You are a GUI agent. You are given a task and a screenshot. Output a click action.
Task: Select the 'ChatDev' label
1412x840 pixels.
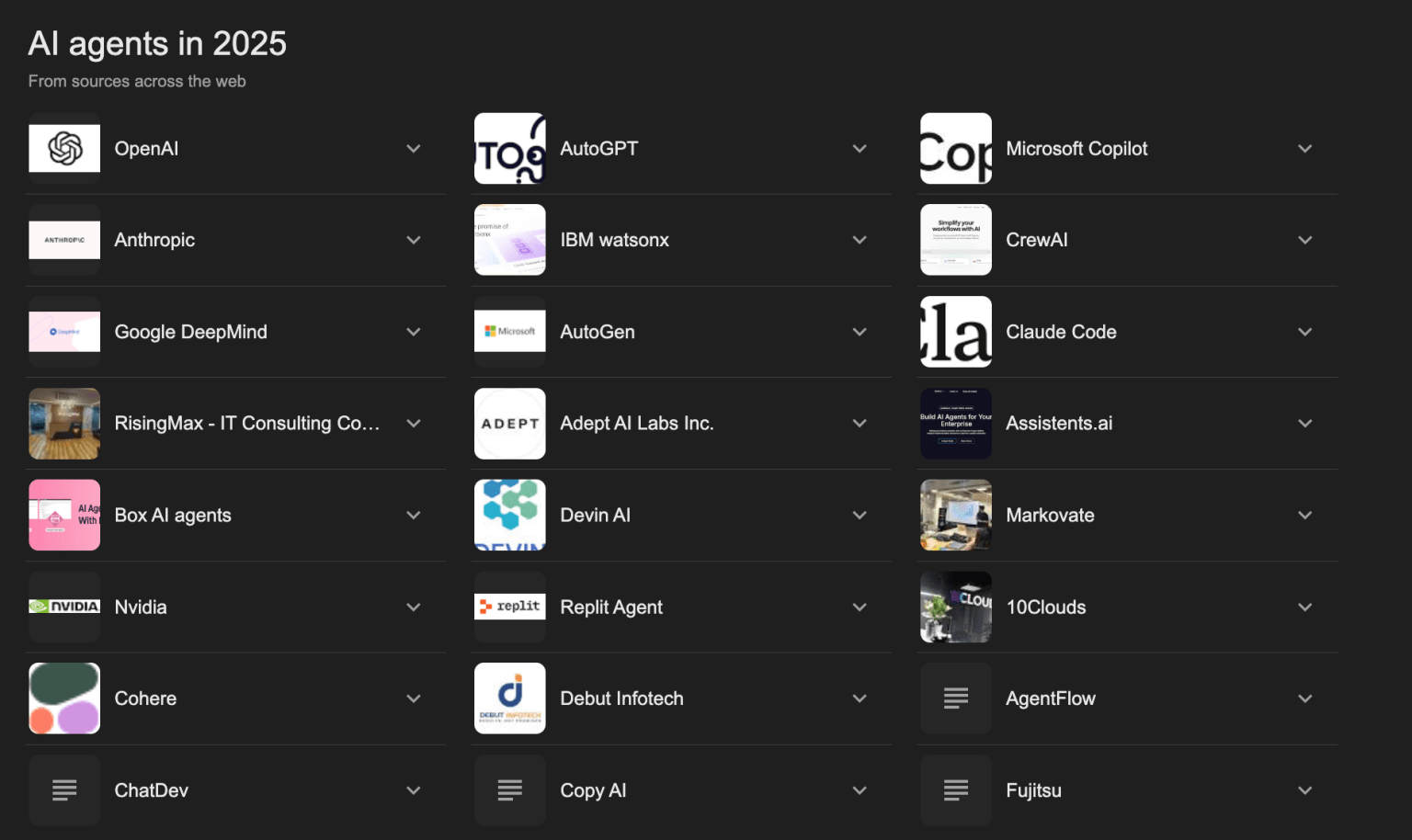click(151, 790)
